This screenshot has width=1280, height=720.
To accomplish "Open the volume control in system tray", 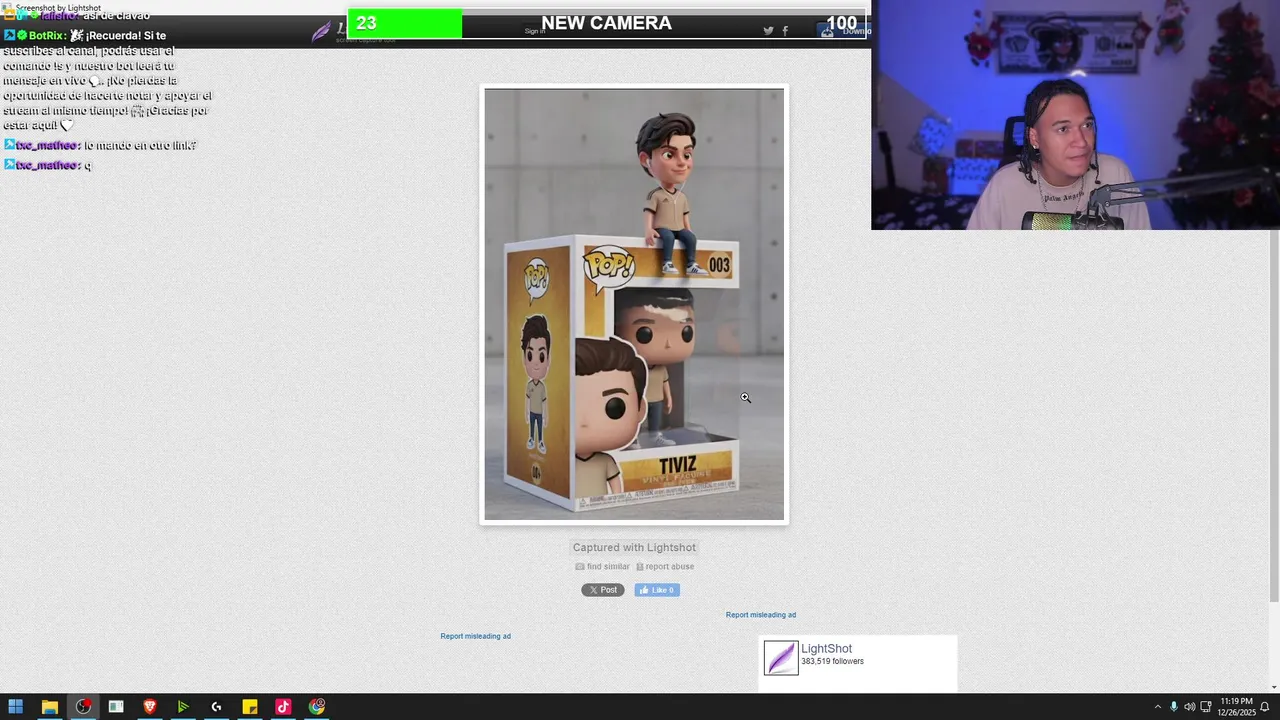I will [x=1190, y=707].
